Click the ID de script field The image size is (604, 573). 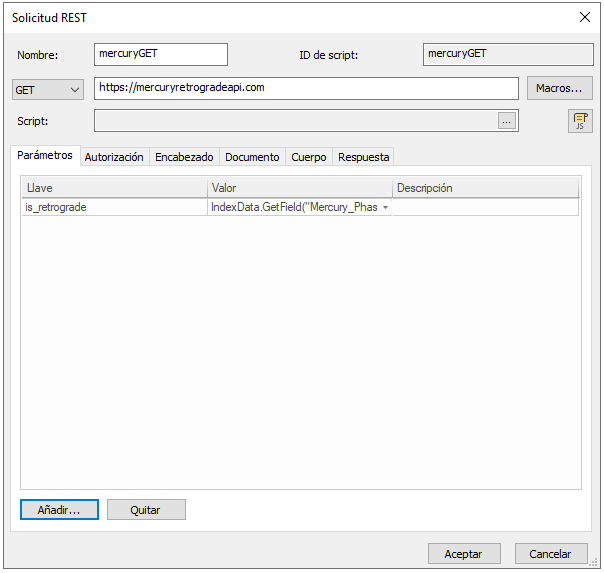coord(508,54)
